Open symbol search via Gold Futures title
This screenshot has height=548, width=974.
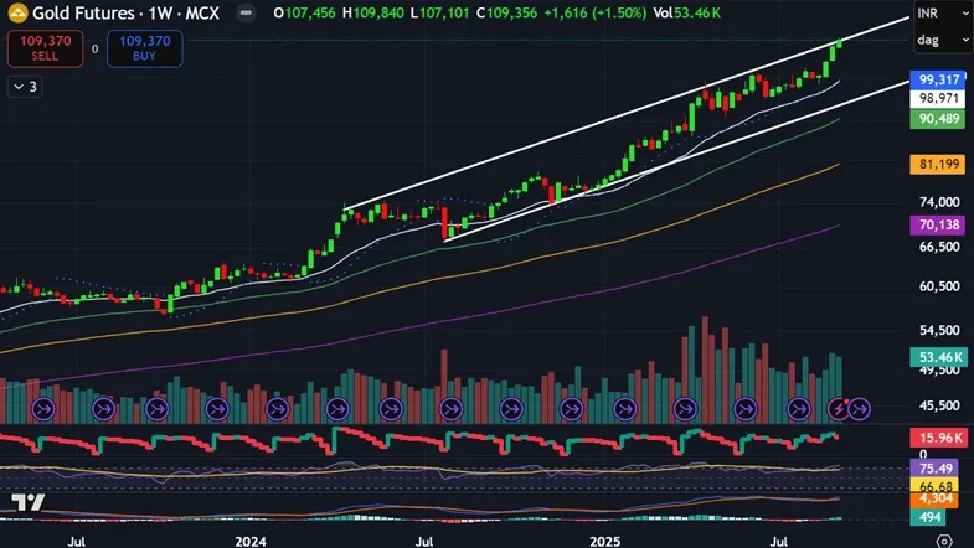pyautogui.click(x=125, y=12)
